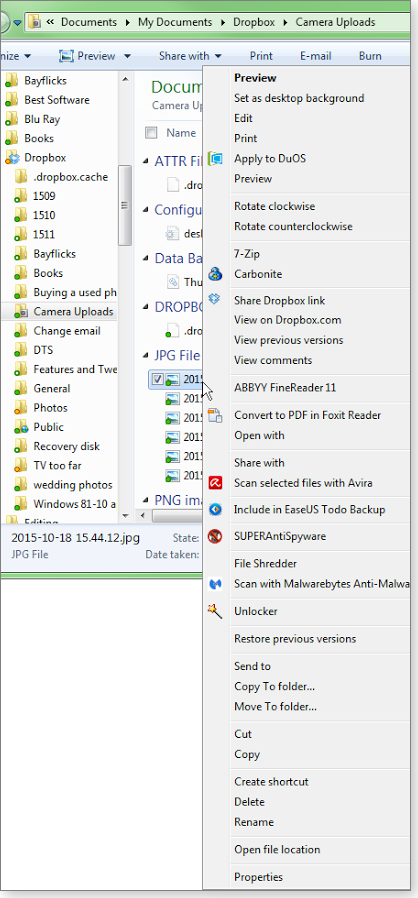The width and height of the screenshot is (418, 898).
Task: Click the Name column header
Action: (x=181, y=133)
